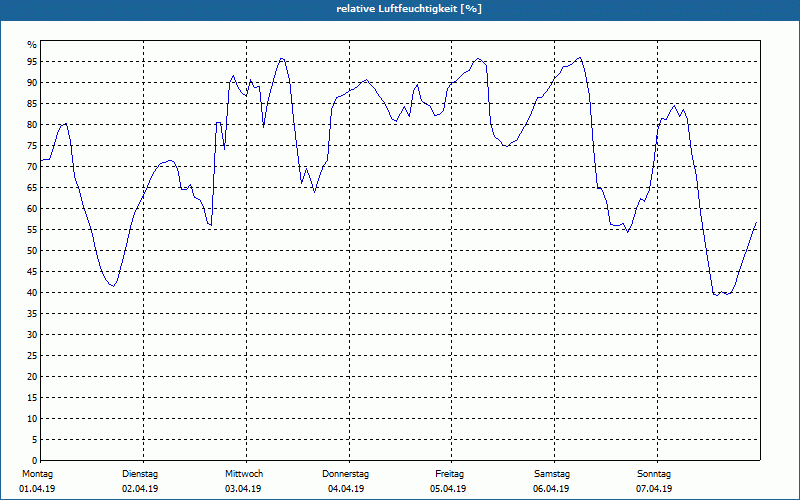This screenshot has height=500, width=800.
Task: Click the y-axis value 5
Action: pos(34,440)
